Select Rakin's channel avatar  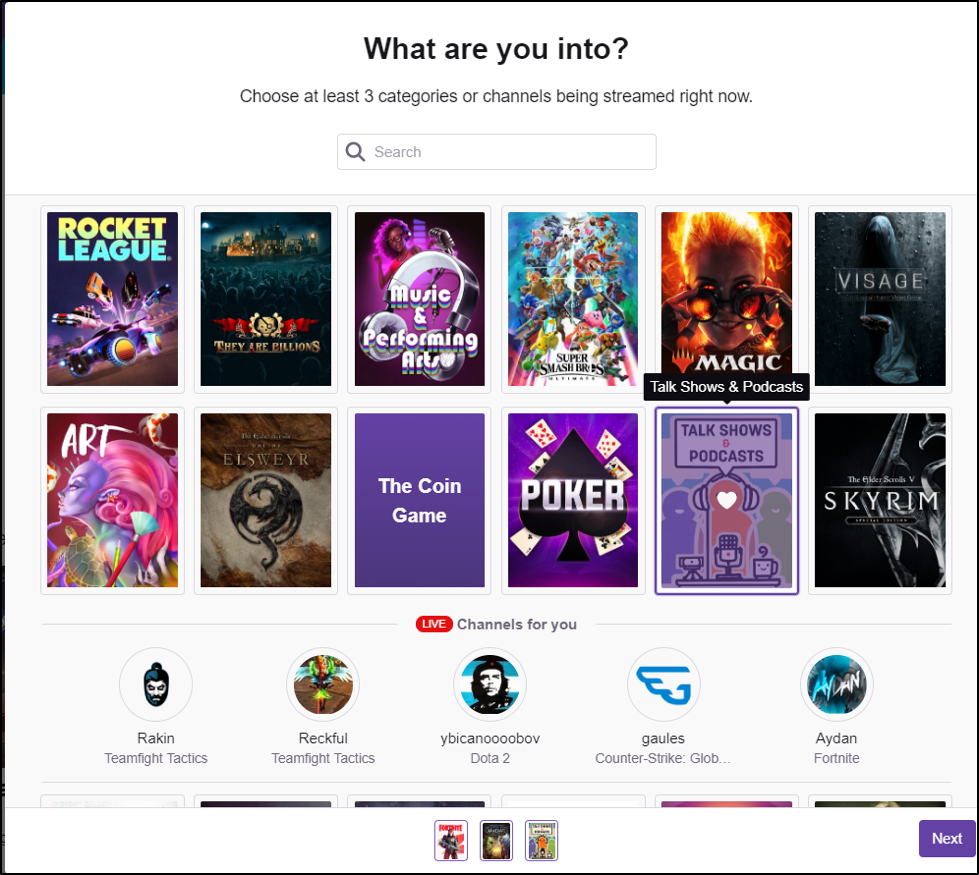156,685
